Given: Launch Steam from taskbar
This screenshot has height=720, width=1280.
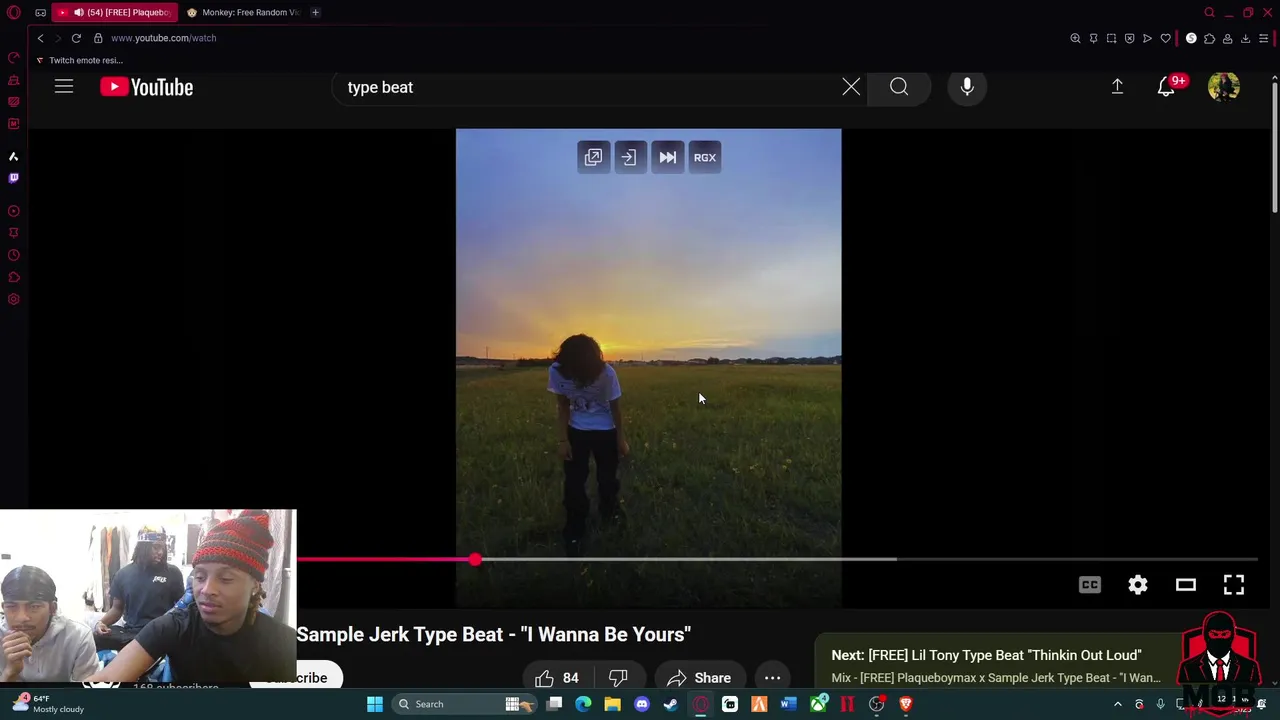Looking at the screenshot, I should 671,704.
